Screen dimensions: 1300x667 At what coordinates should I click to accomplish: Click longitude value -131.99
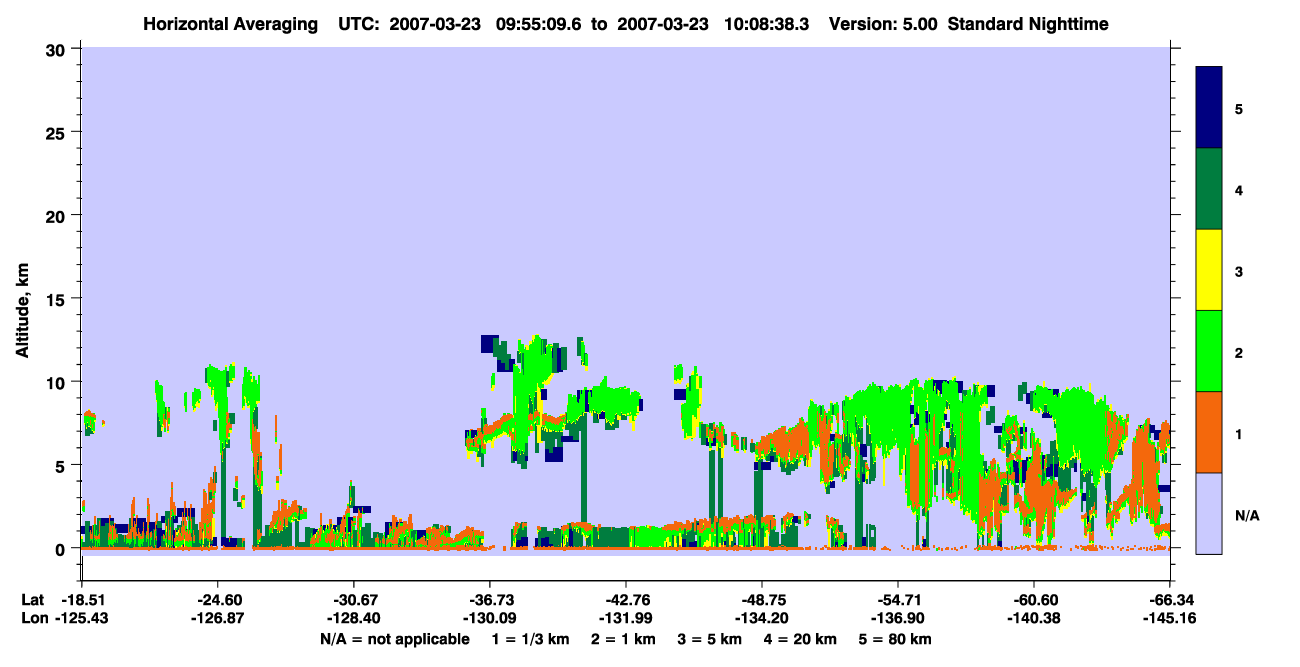pyautogui.click(x=626, y=618)
